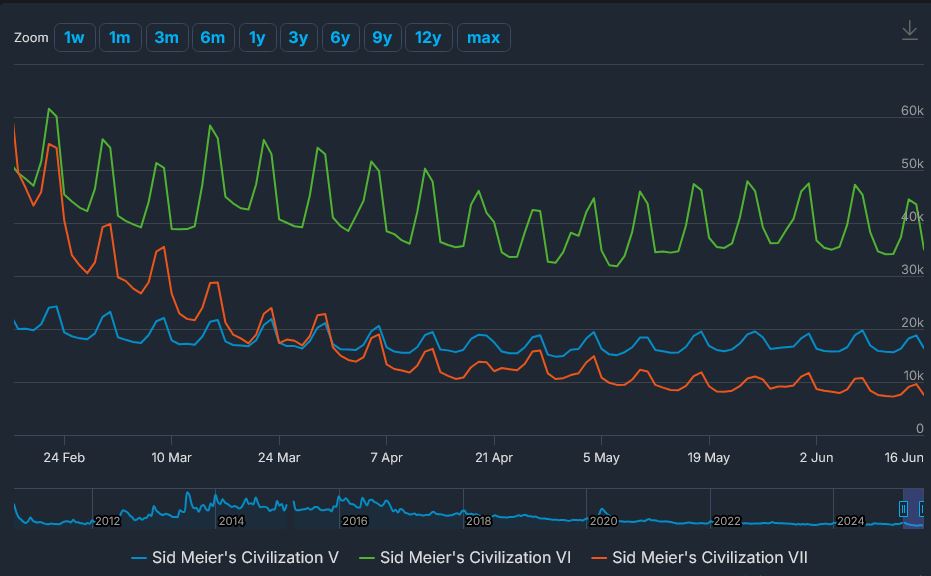Set chart zoom to 3y
931x576 pixels.
coord(298,37)
